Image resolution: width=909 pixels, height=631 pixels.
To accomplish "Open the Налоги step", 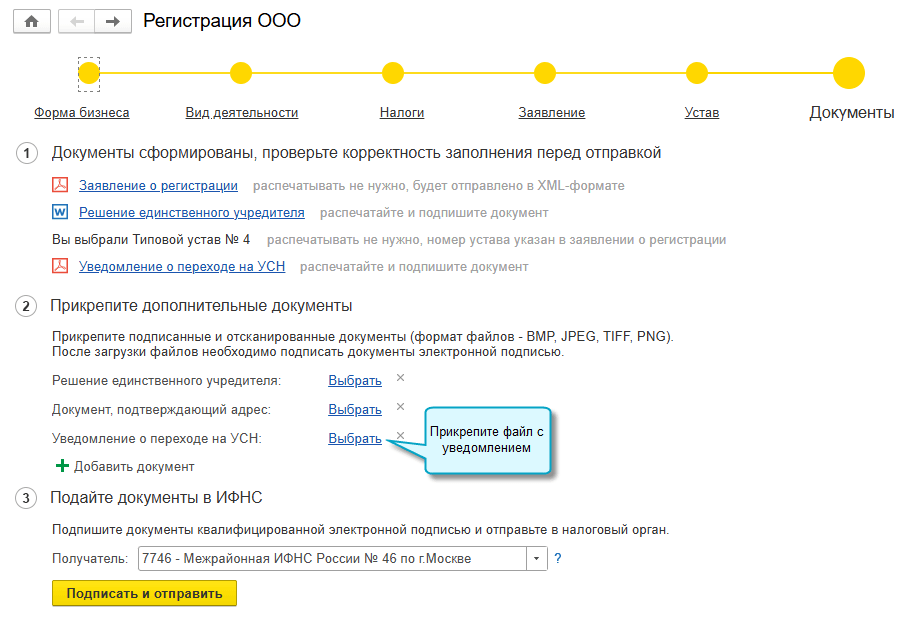I will (x=402, y=113).
